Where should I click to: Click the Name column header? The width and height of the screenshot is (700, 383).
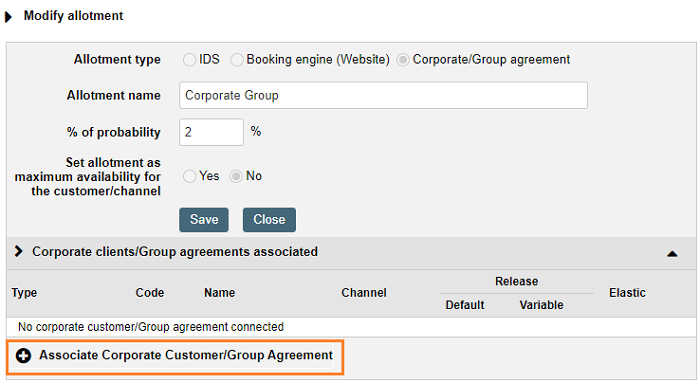tap(220, 293)
